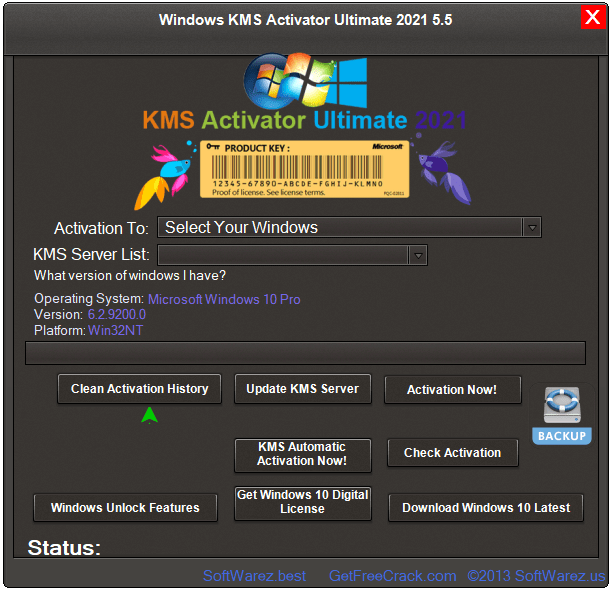This screenshot has width=612, height=590.
Task: Click the ©2013 SoftWarez.us link
Action: tap(536, 576)
